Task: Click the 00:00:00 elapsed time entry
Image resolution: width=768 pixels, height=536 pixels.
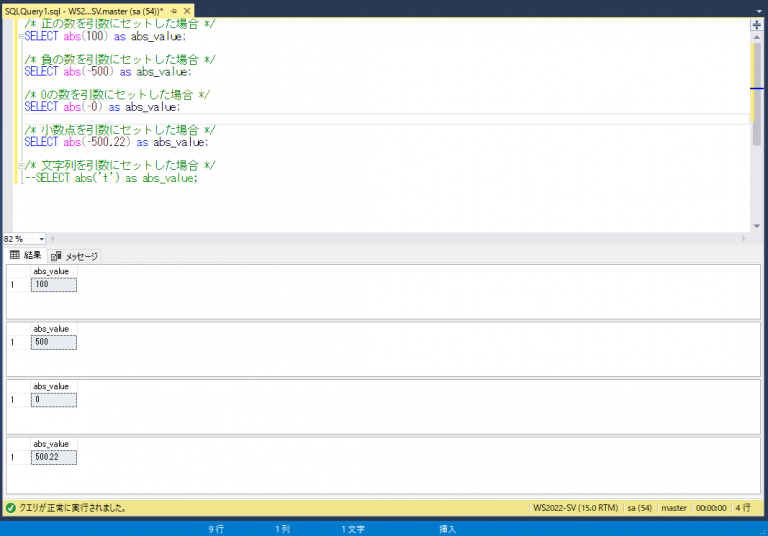Action: [x=711, y=508]
